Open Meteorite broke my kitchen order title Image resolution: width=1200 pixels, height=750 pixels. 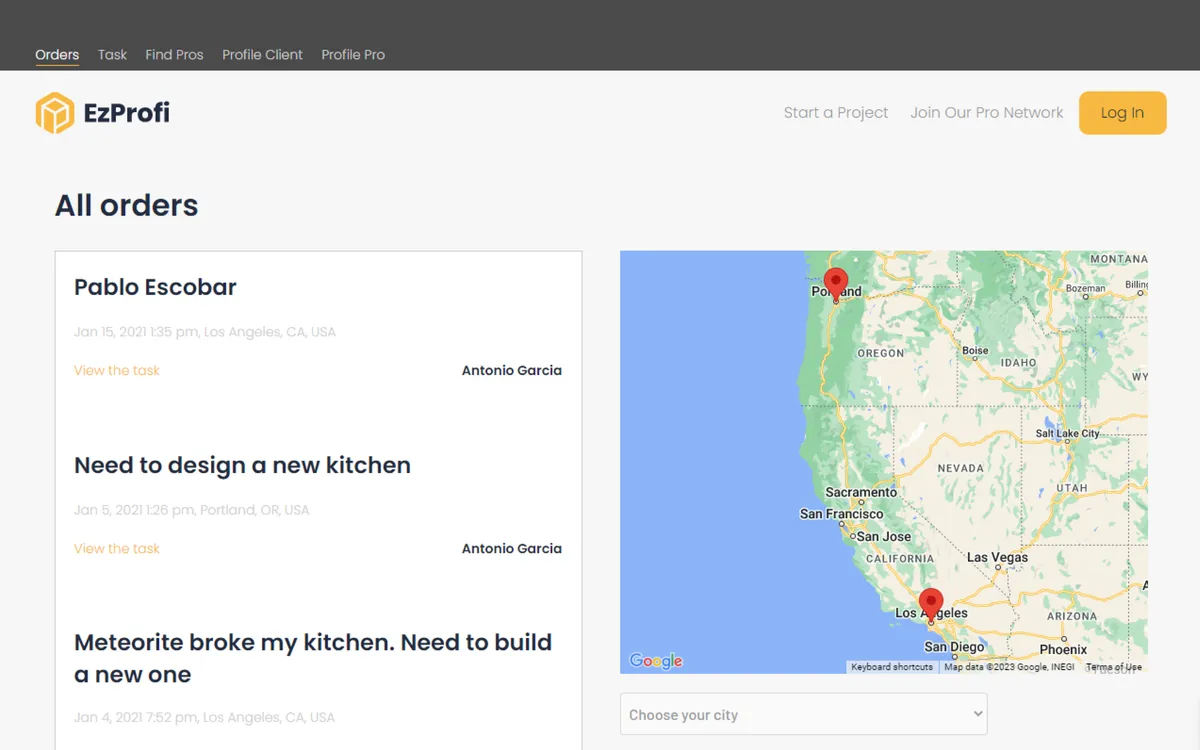(x=313, y=658)
